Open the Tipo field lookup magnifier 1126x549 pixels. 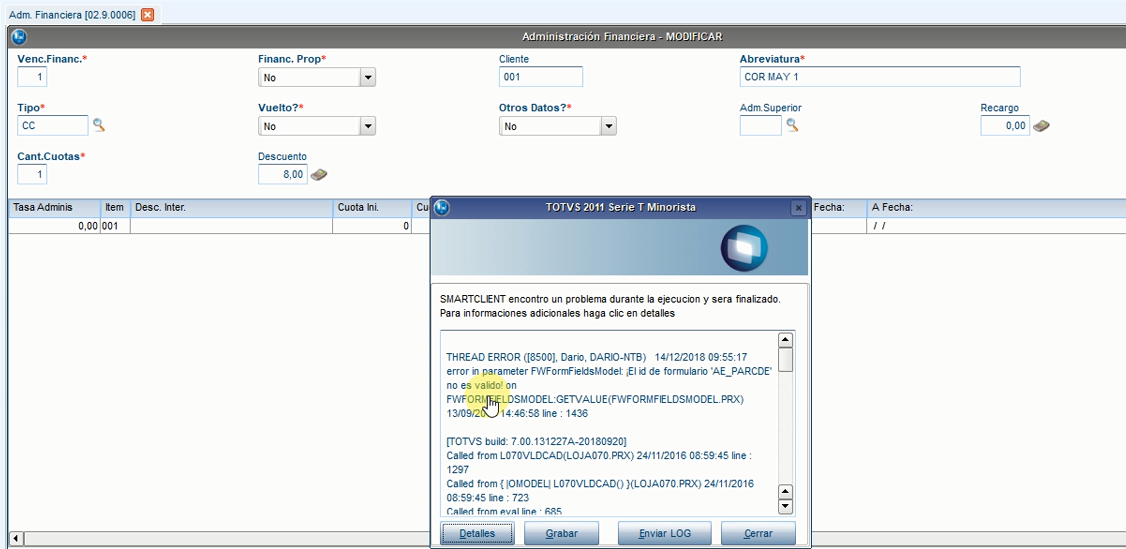tap(98, 126)
